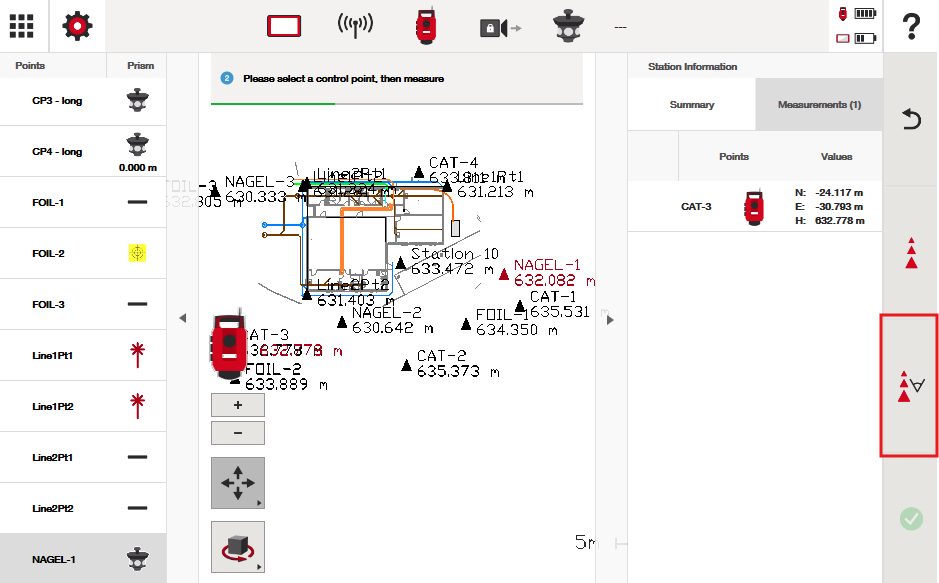This screenshot has height=583, width=939.
Task: Open the help question mark
Action: tap(910, 27)
